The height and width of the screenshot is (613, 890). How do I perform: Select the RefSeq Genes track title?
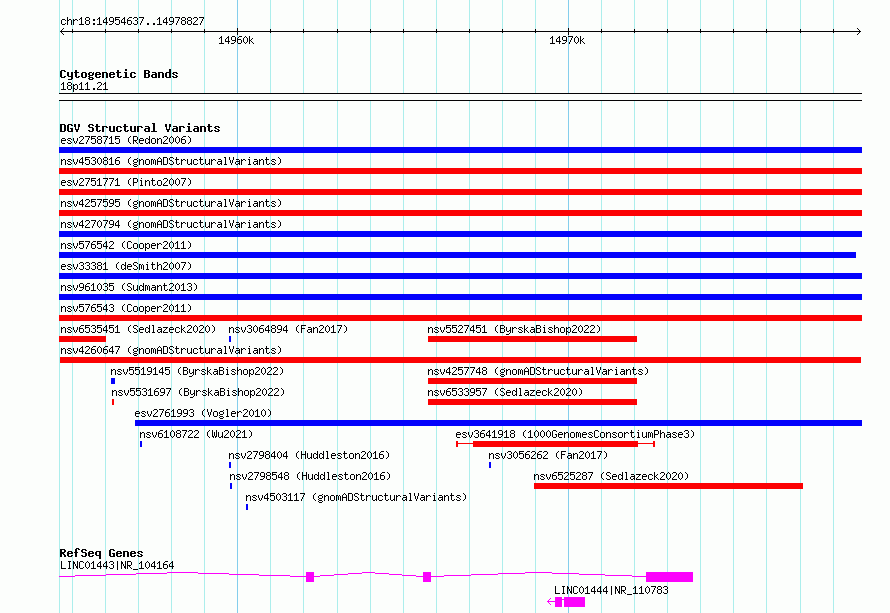pyautogui.click(x=101, y=553)
